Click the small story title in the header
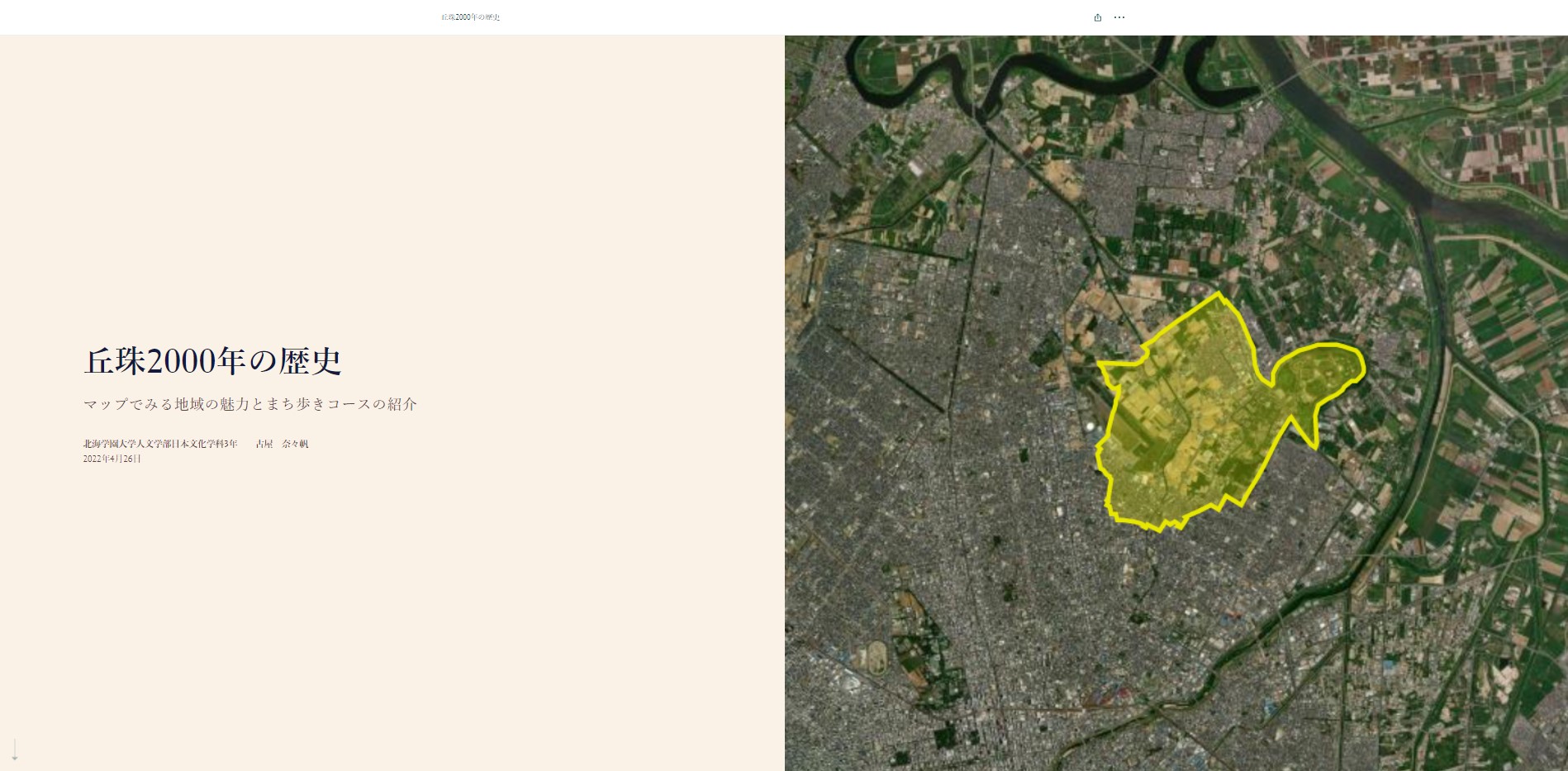This screenshot has height=771, width=1568. point(470,17)
